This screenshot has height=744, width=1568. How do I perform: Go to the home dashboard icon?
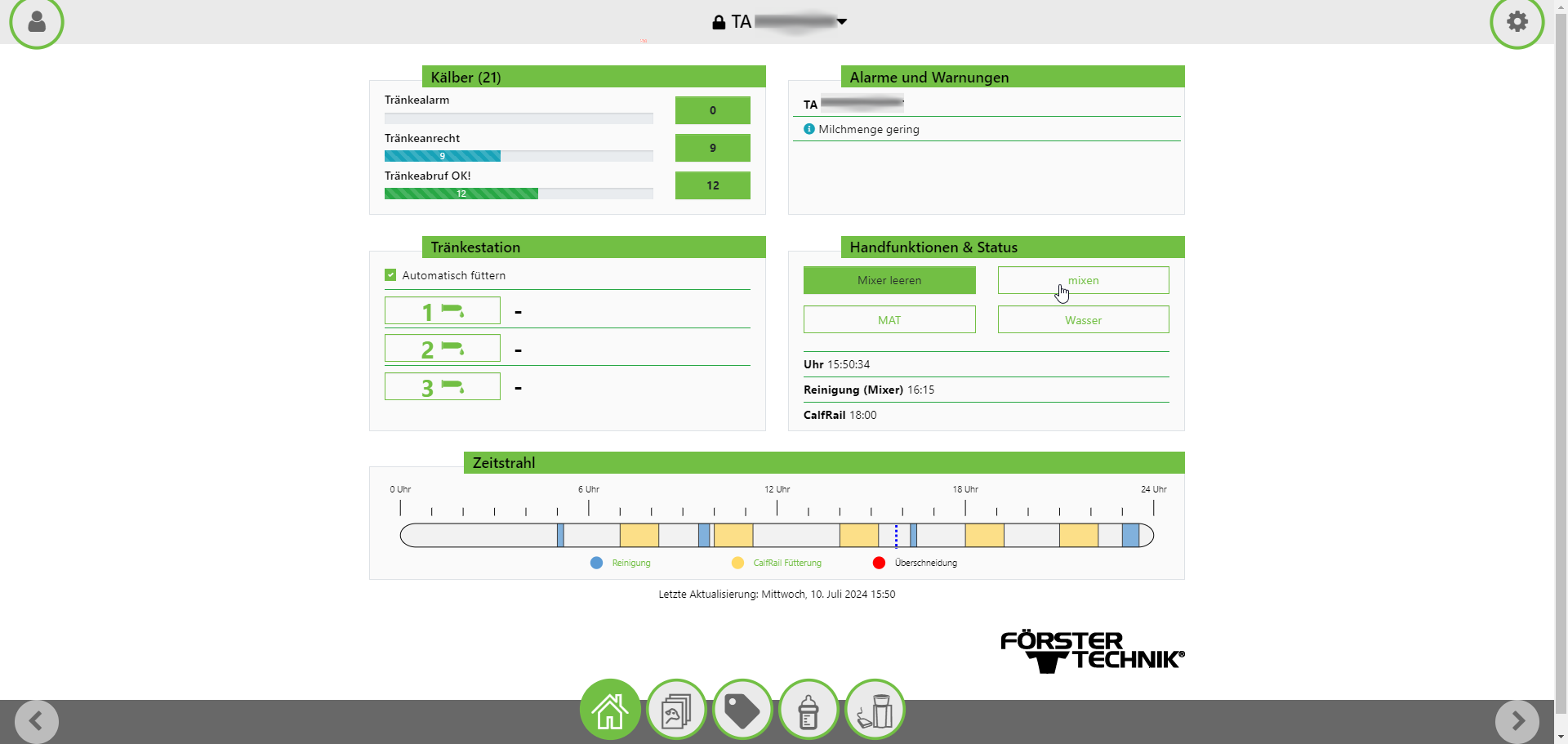(610, 711)
